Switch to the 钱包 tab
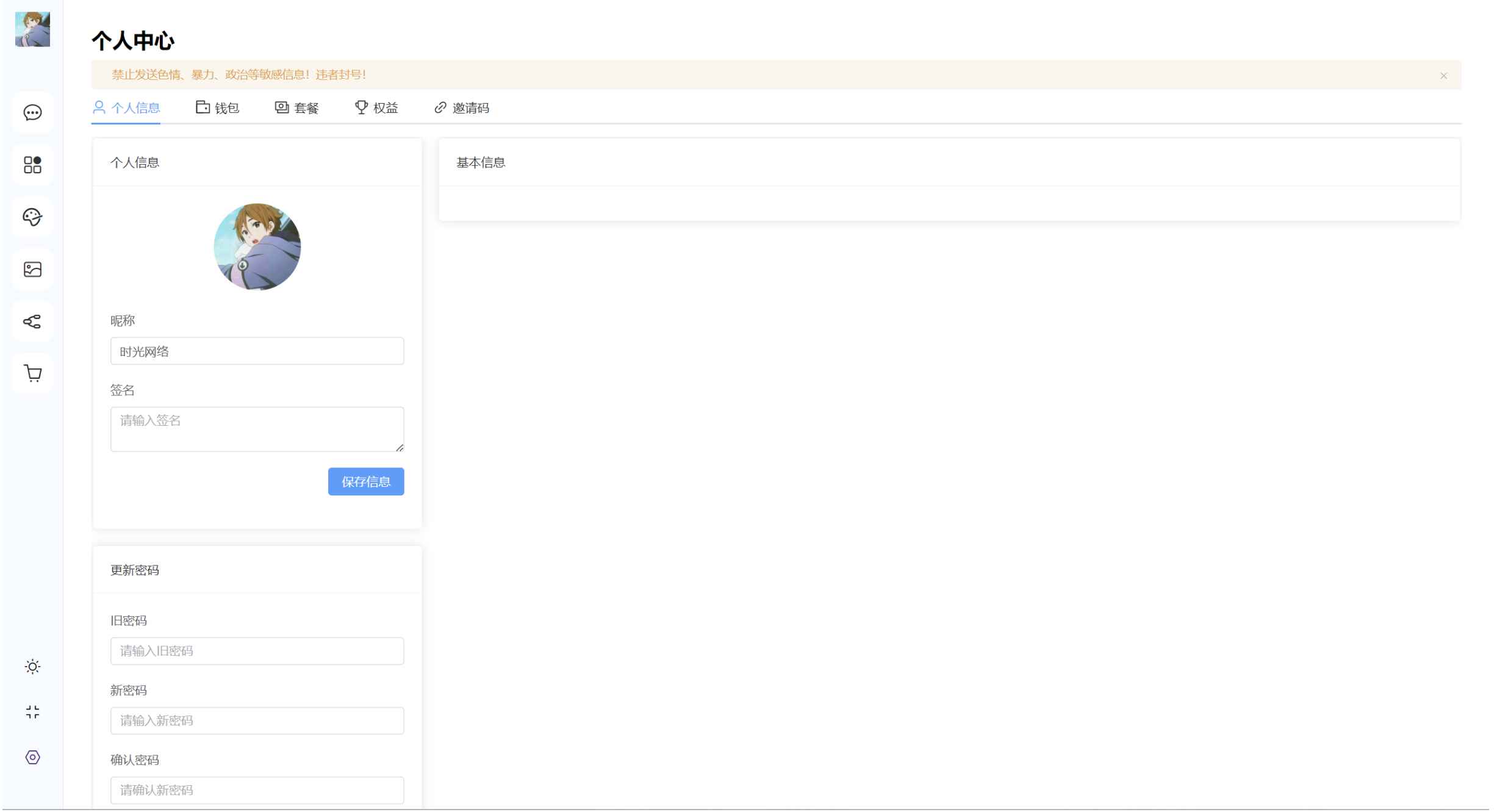The image size is (1494, 812). [218, 108]
